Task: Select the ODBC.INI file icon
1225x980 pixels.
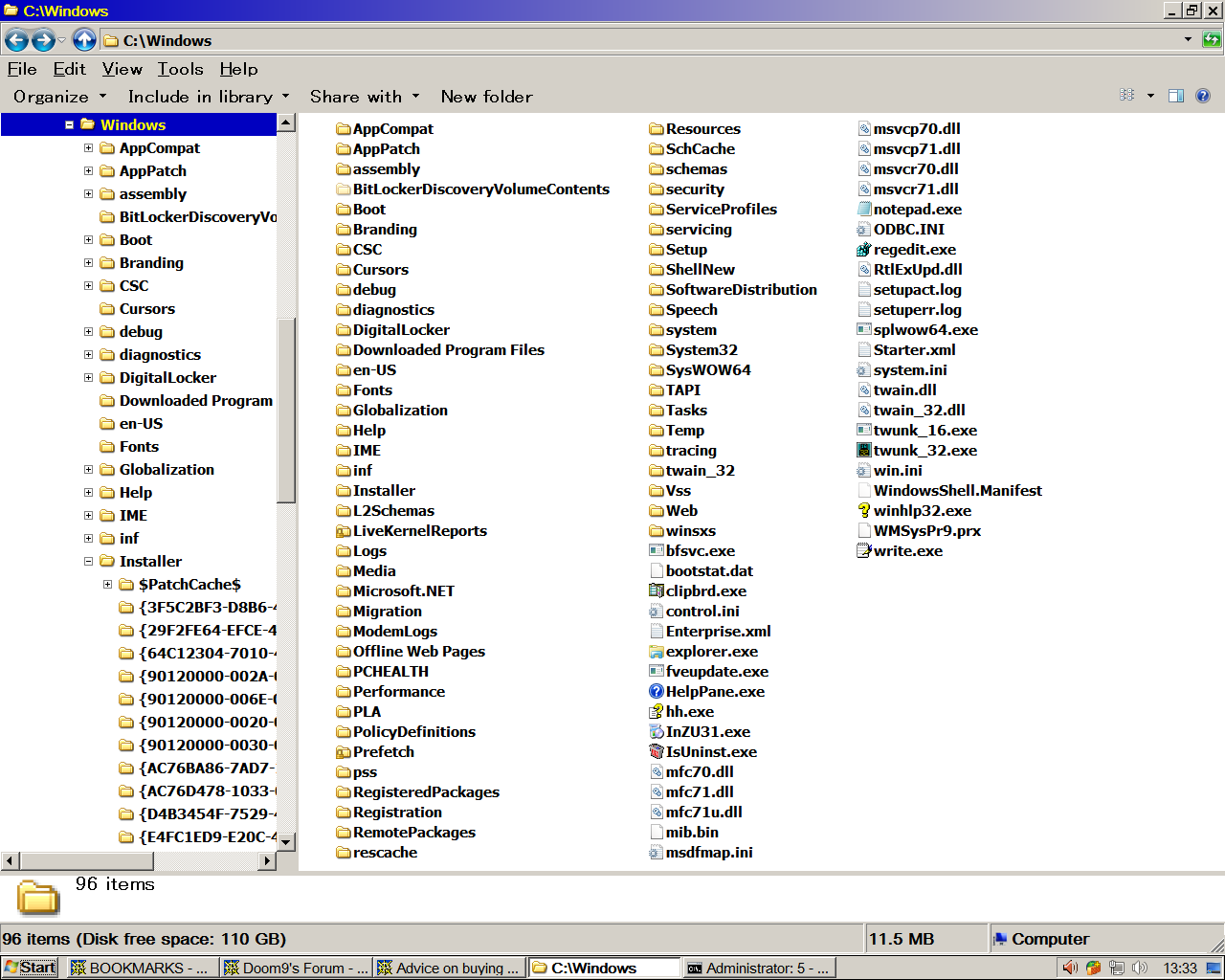Action: [x=864, y=230]
